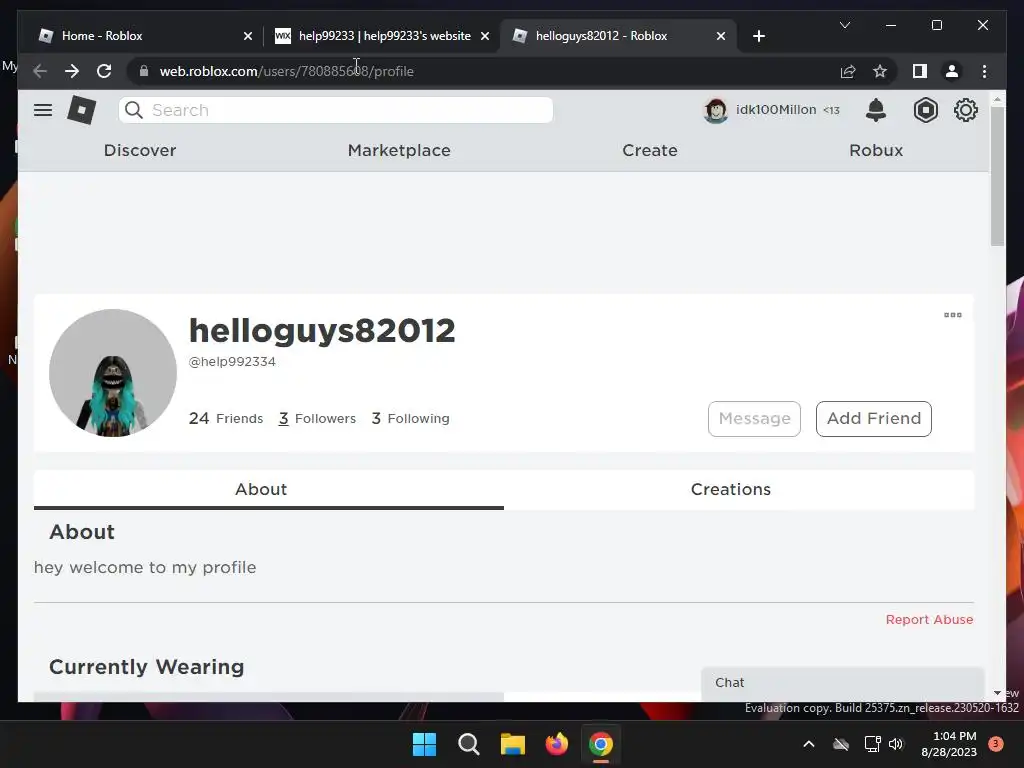
Task: Close the Home - Roblox tab
Action: tap(248, 36)
